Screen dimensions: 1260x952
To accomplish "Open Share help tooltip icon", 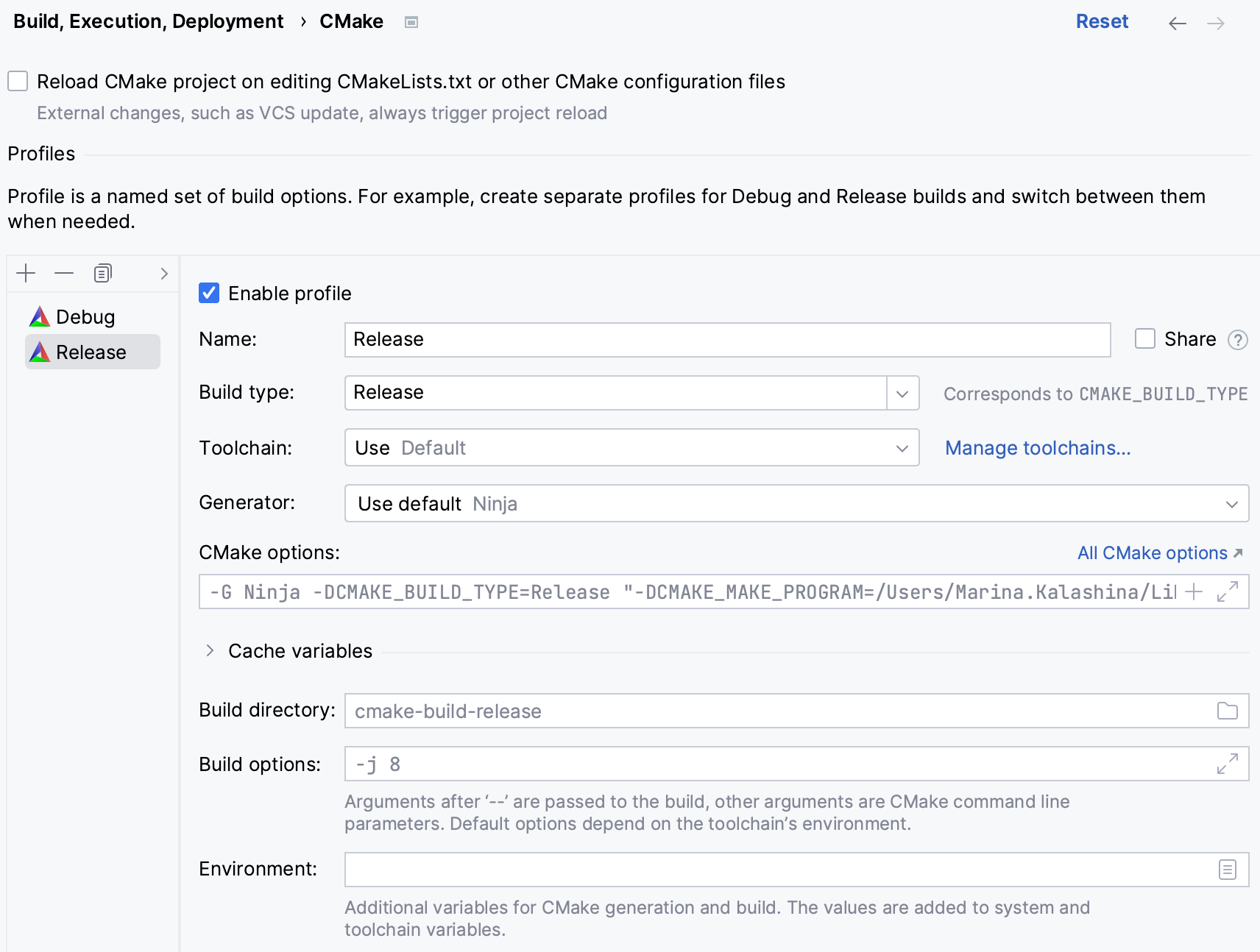I will pyautogui.click(x=1239, y=339).
